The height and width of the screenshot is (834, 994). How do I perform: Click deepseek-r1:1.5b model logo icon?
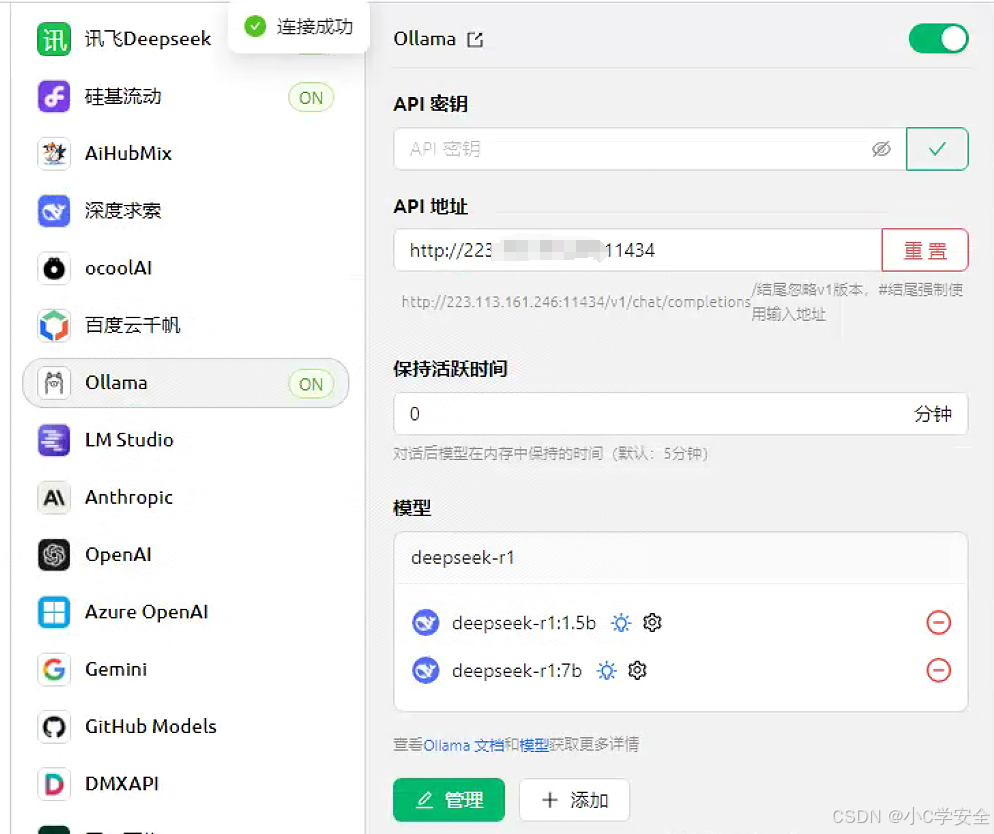click(x=426, y=622)
